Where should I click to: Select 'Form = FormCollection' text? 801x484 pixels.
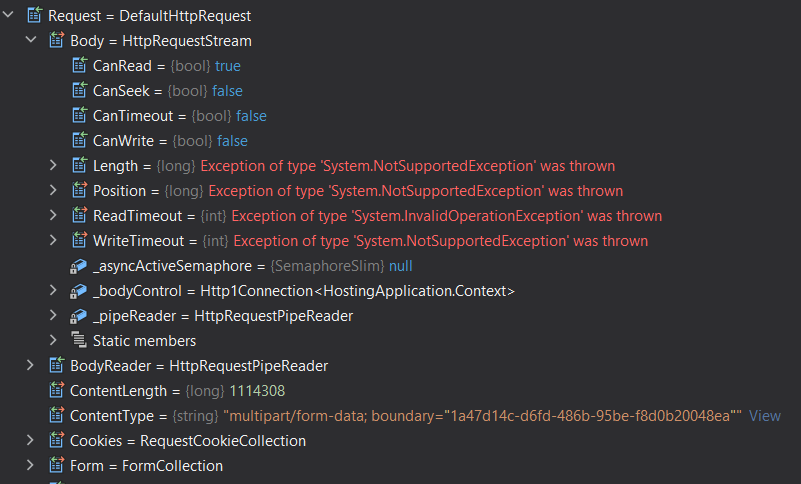pyautogui.click(x=147, y=466)
